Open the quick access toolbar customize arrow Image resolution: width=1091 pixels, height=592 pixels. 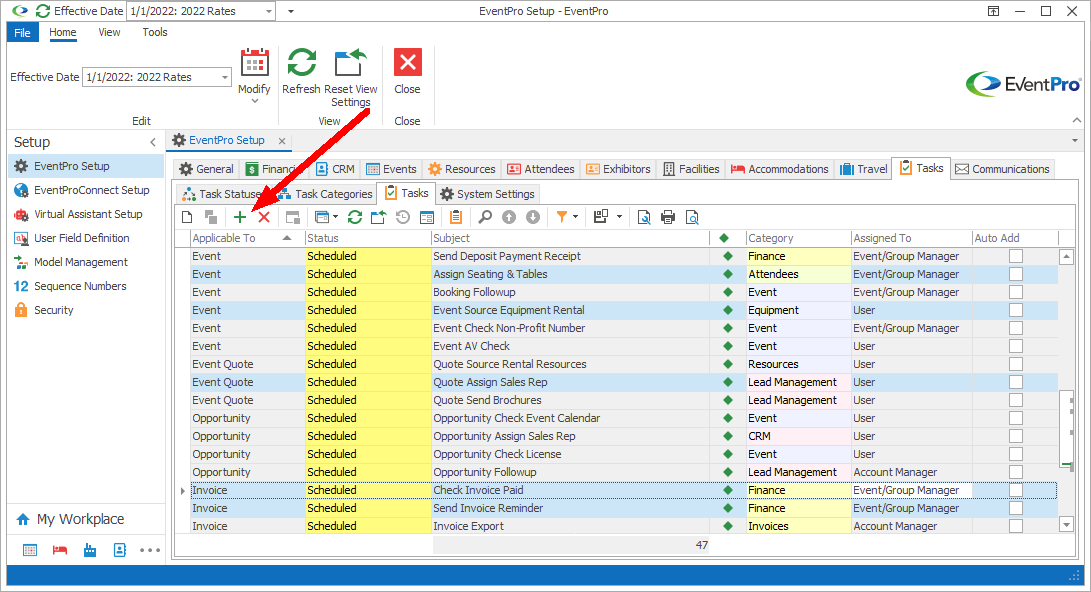click(x=291, y=11)
